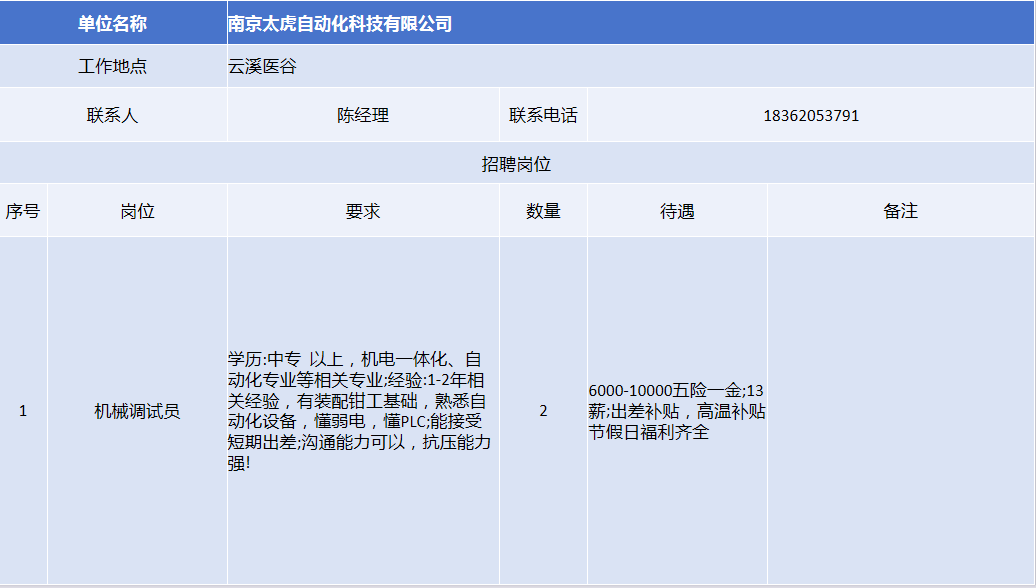Select the contact name 陈经理
The width and height of the screenshot is (1036, 588).
click(362, 115)
